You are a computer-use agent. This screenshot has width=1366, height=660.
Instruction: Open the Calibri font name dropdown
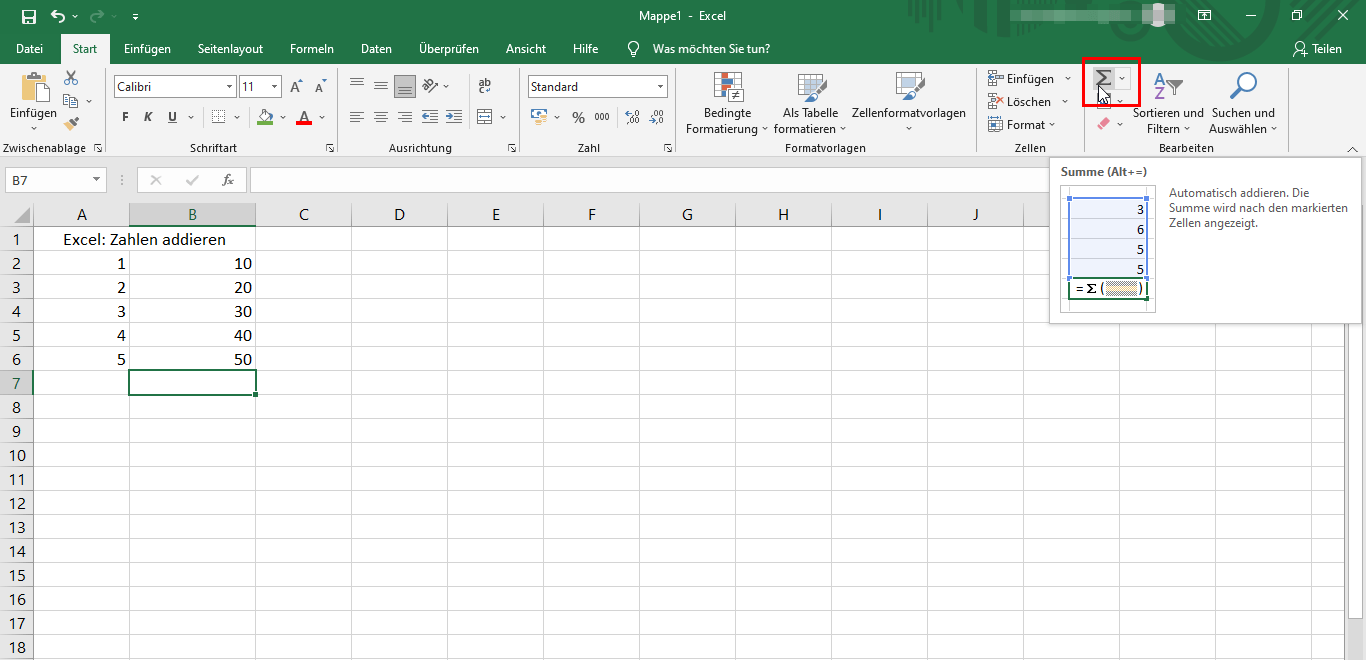[229, 87]
